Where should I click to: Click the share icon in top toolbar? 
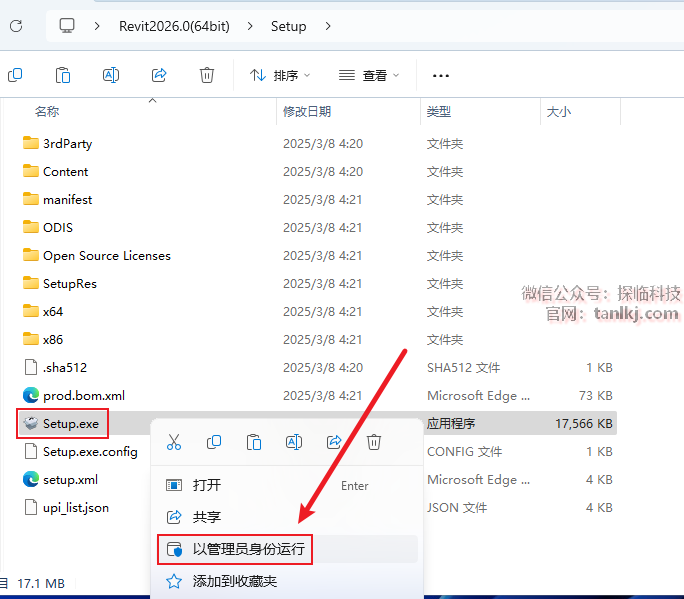159,75
